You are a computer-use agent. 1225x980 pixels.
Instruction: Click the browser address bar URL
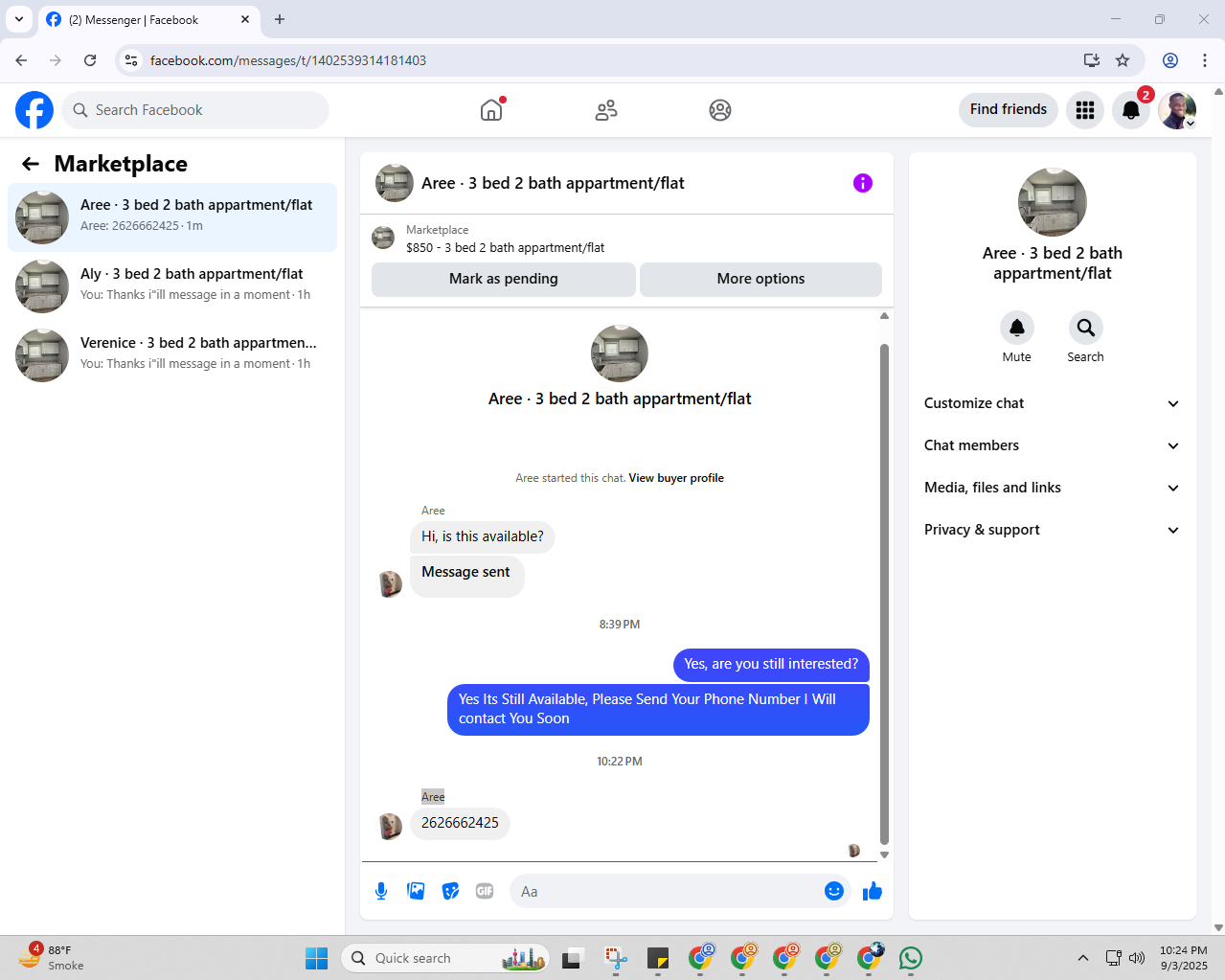click(288, 60)
